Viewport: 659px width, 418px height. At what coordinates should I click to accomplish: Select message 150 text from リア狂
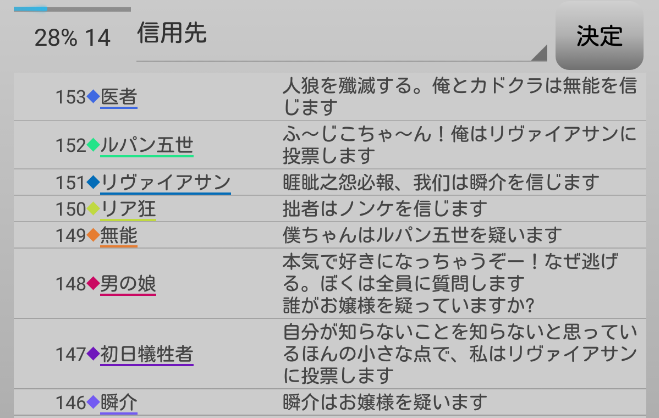click(x=385, y=209)
